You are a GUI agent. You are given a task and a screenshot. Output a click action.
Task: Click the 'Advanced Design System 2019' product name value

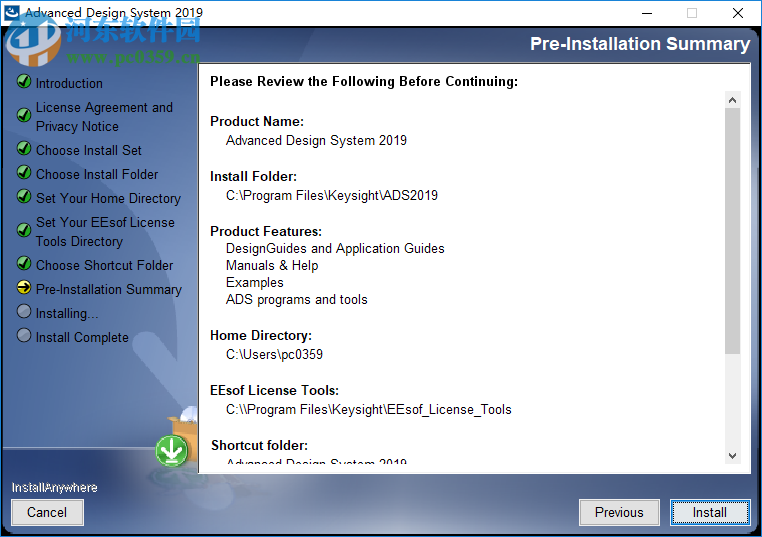click(x=316, y=140)
